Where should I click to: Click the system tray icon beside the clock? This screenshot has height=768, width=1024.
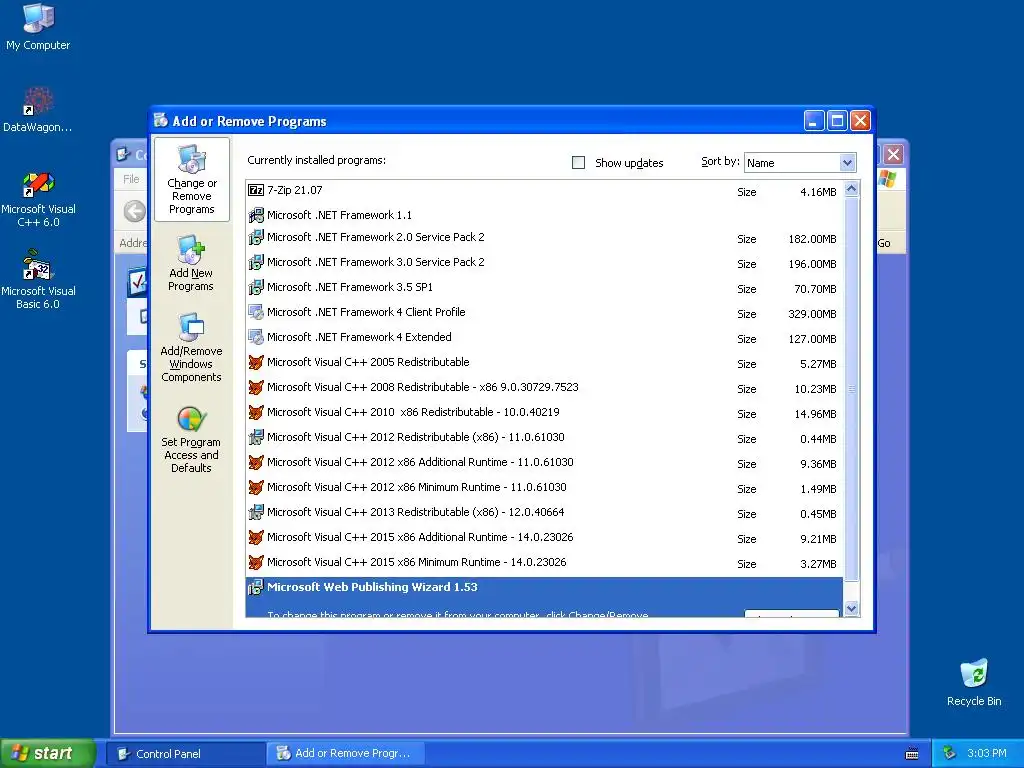click(950, 754)
